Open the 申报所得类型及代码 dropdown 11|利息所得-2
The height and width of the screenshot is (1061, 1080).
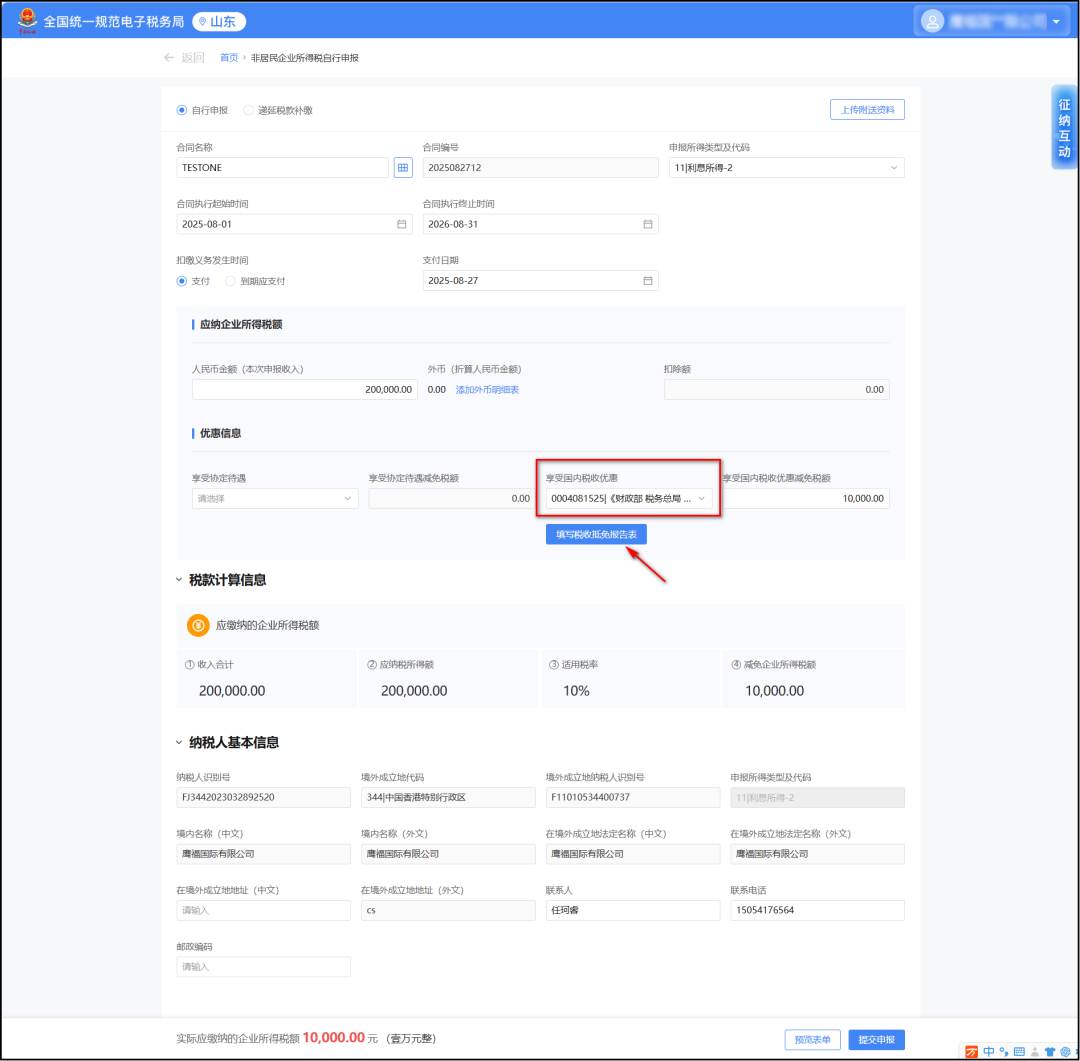click(786, 167)
